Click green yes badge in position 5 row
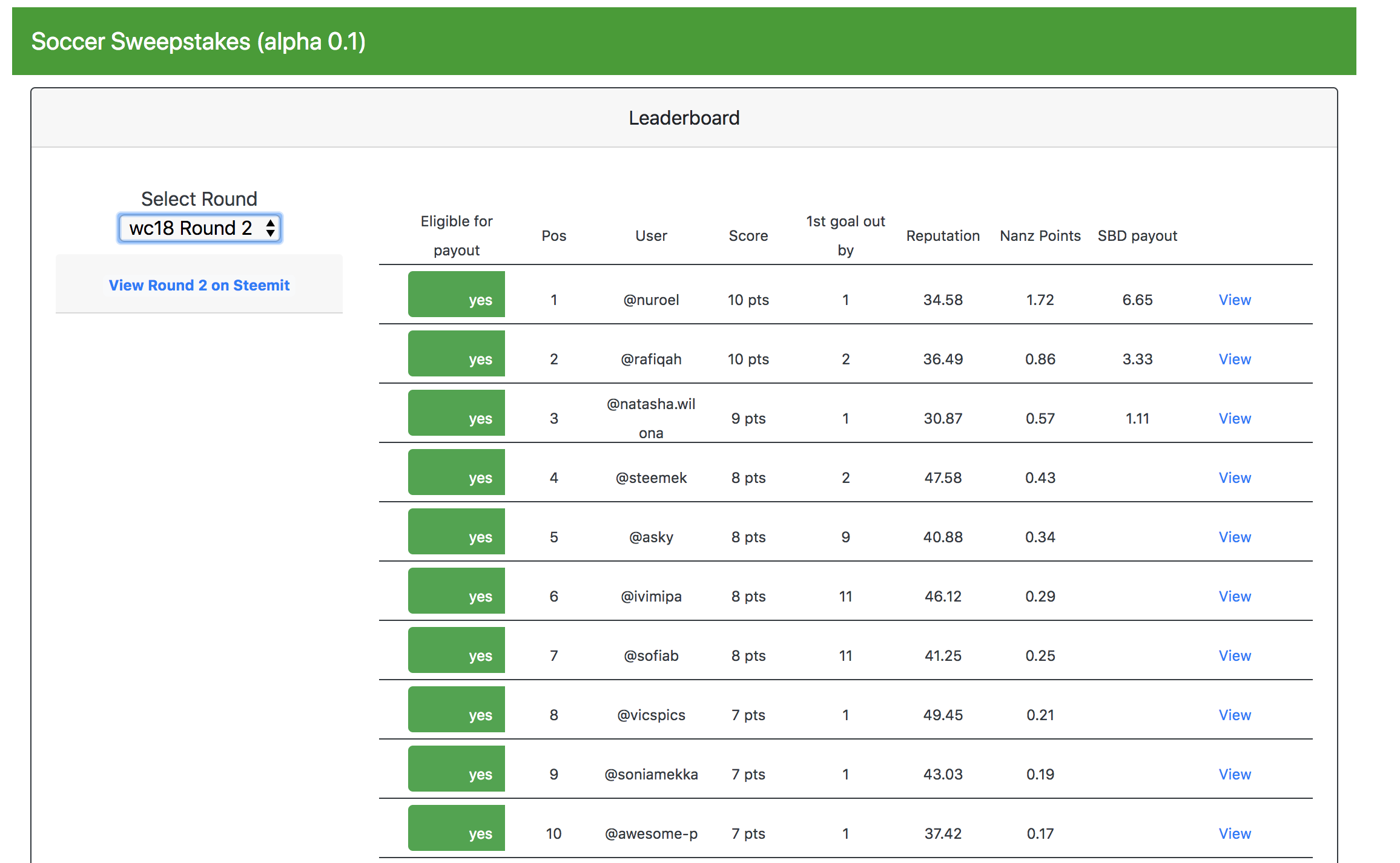1400x863 pixels. [x=457, y=532]
